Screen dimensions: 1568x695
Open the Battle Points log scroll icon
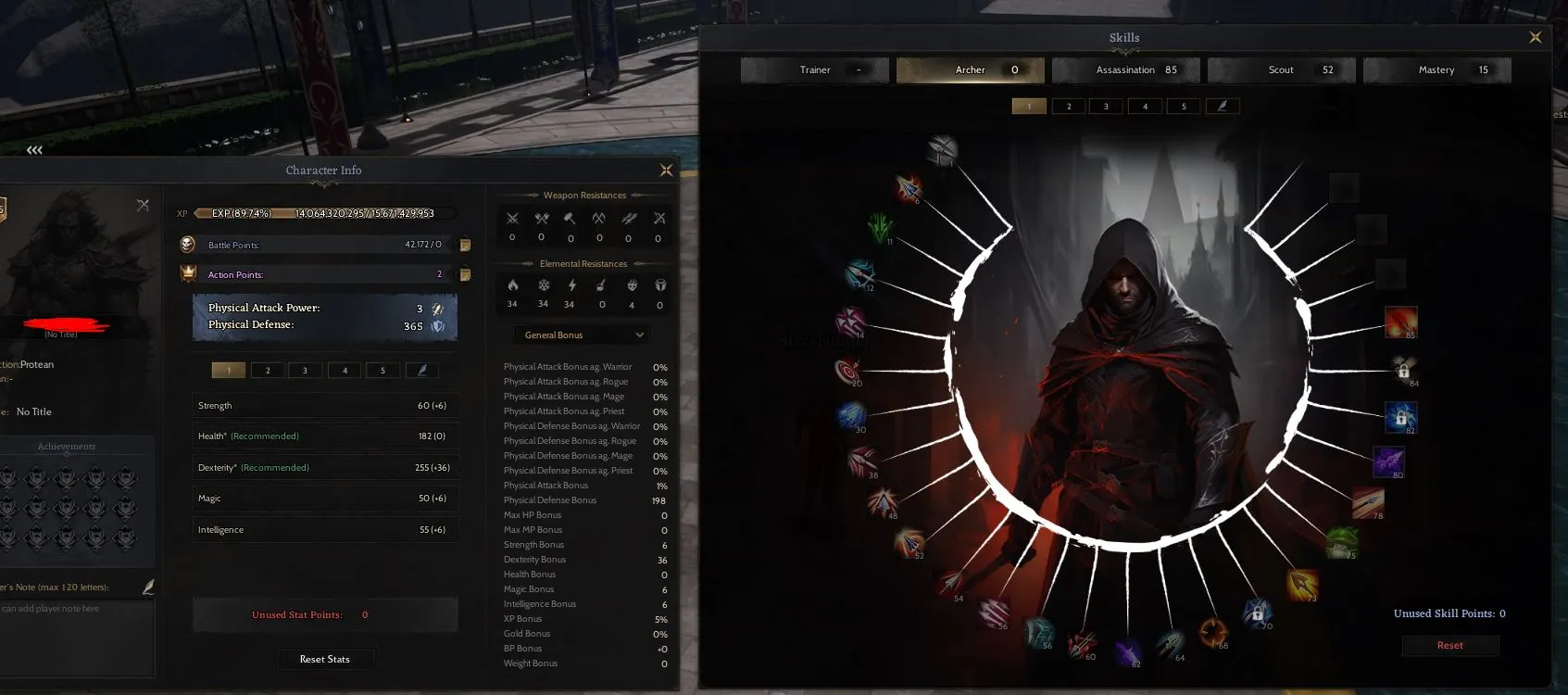(465, 245)
